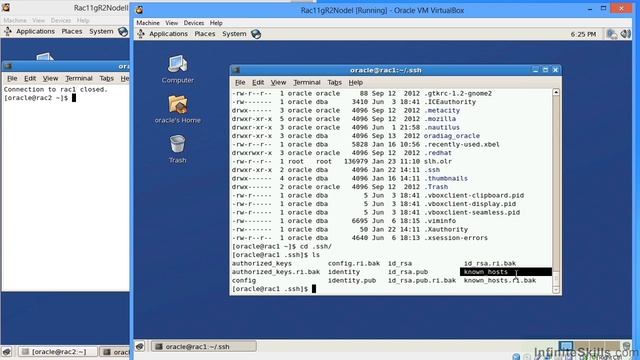
Task: Click the volume speaker icon in rac1 panel
Action: click(x=625, y=34)
